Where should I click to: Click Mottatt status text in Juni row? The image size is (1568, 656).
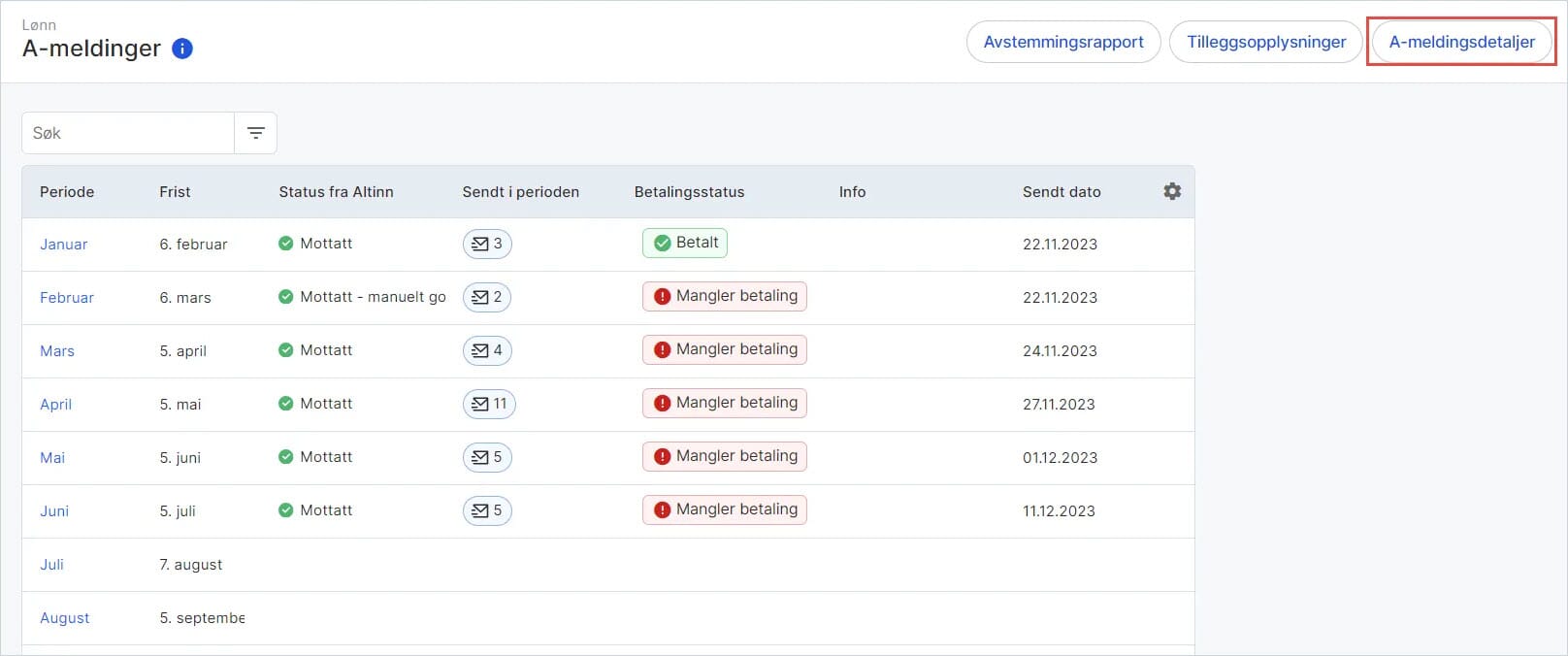[326, 510]
